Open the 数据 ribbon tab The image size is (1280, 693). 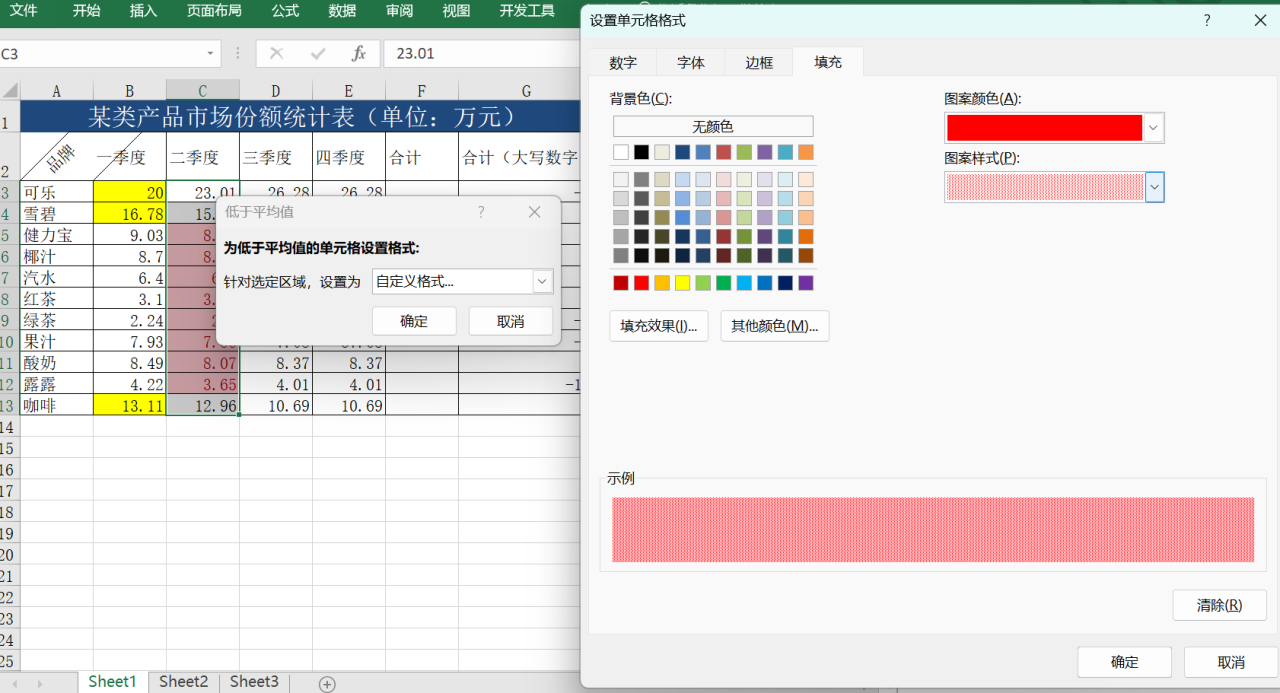tap(343, 11)
